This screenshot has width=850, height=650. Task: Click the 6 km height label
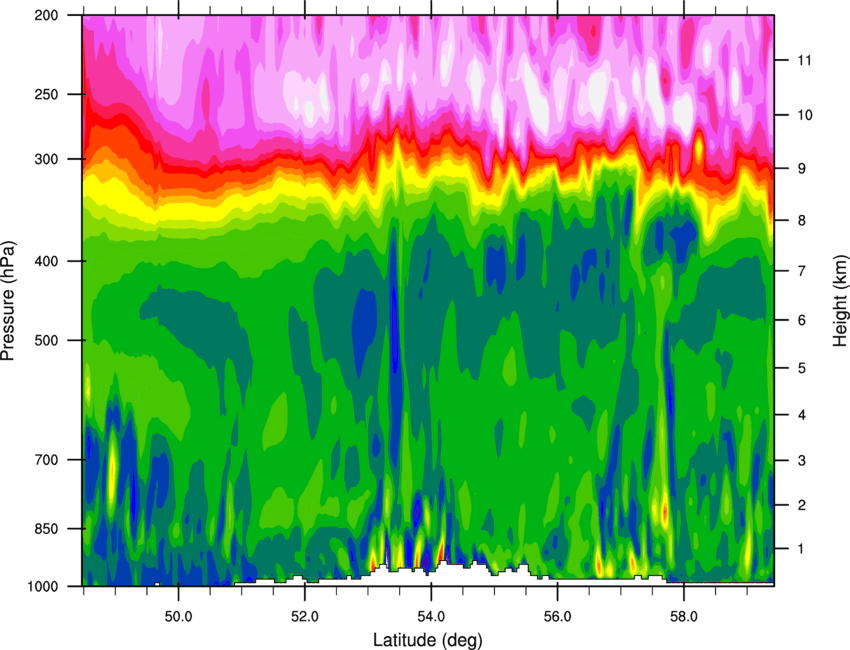802,320
